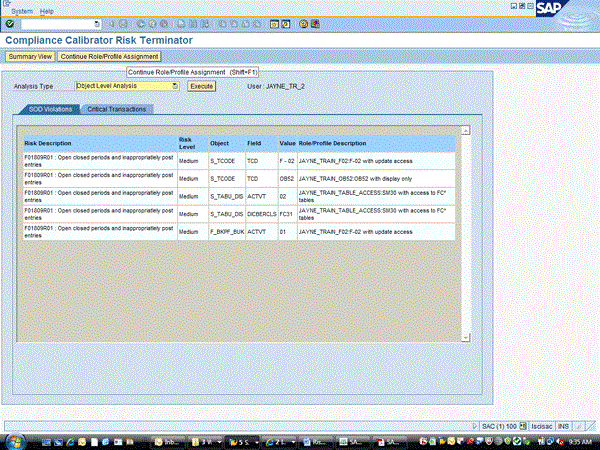The height and width of the screenshot is (450, 600).
Task: Switch to the Critical Transactions tab
Action: 116,109
